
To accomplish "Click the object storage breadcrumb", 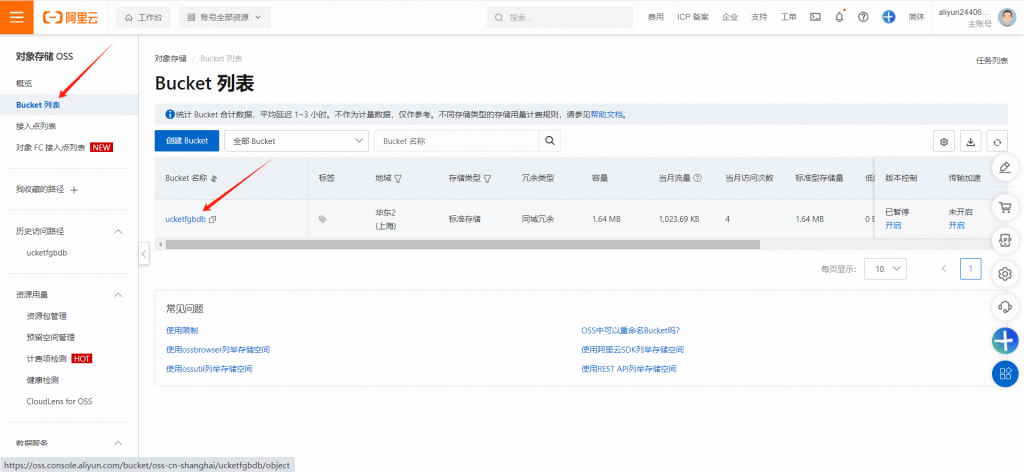I will tap(170, 58).
